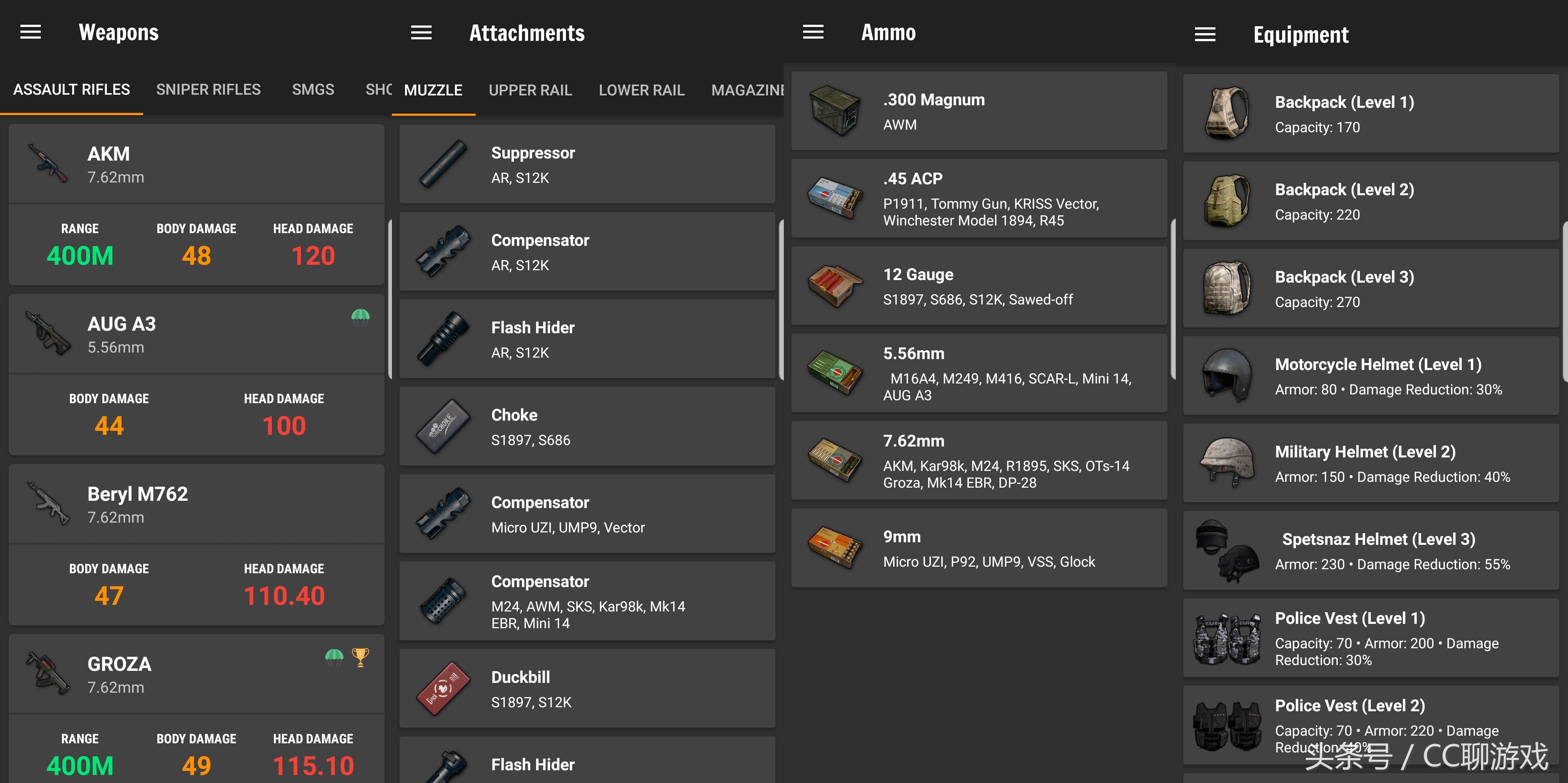
Task: Click the Weapons list scrollbar
Action: [390, 298]
